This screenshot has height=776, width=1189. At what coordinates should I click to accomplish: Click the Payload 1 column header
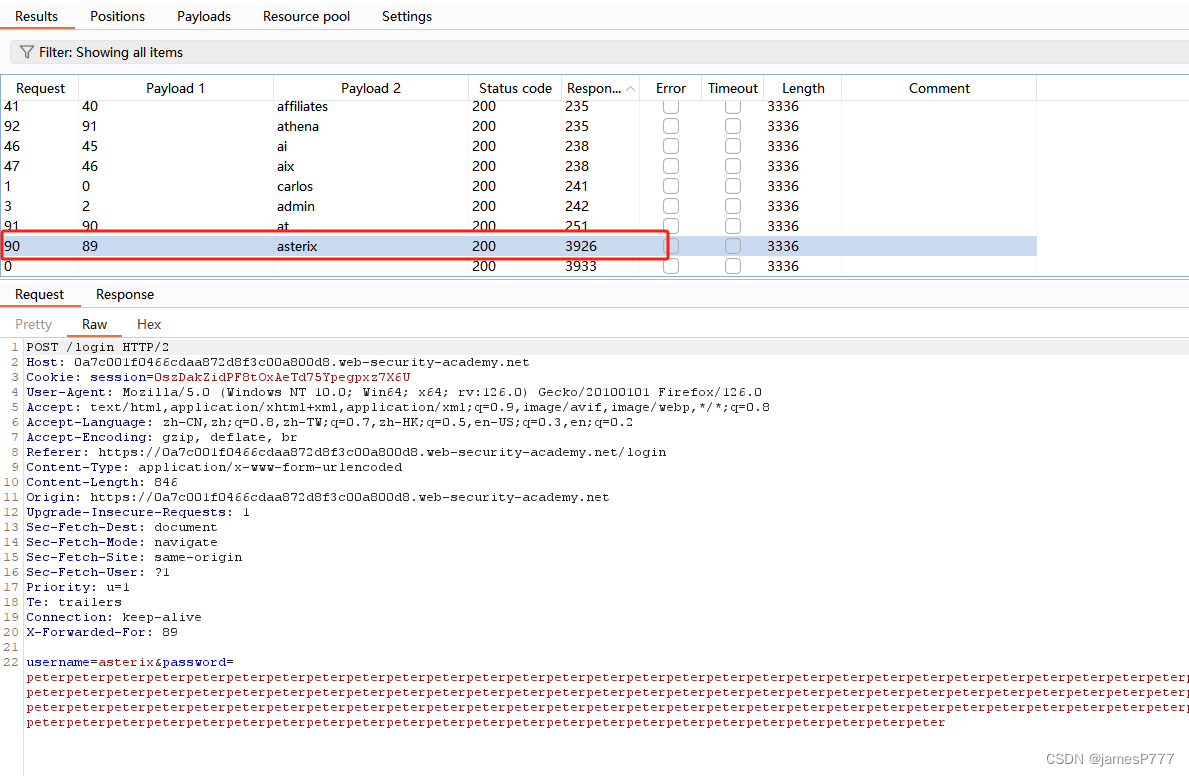coord(174,88)
